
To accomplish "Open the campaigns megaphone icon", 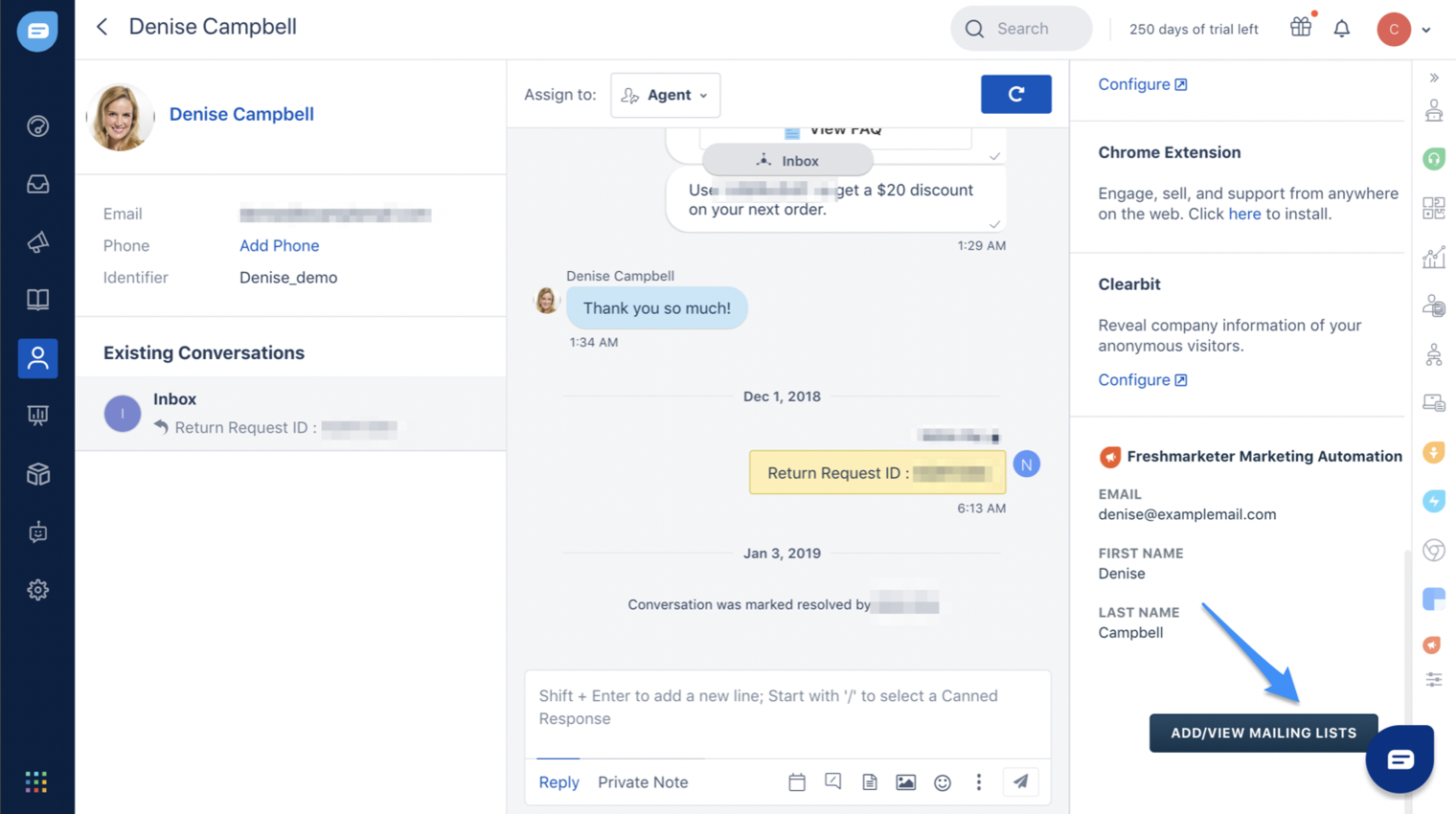I will point(37,242).
